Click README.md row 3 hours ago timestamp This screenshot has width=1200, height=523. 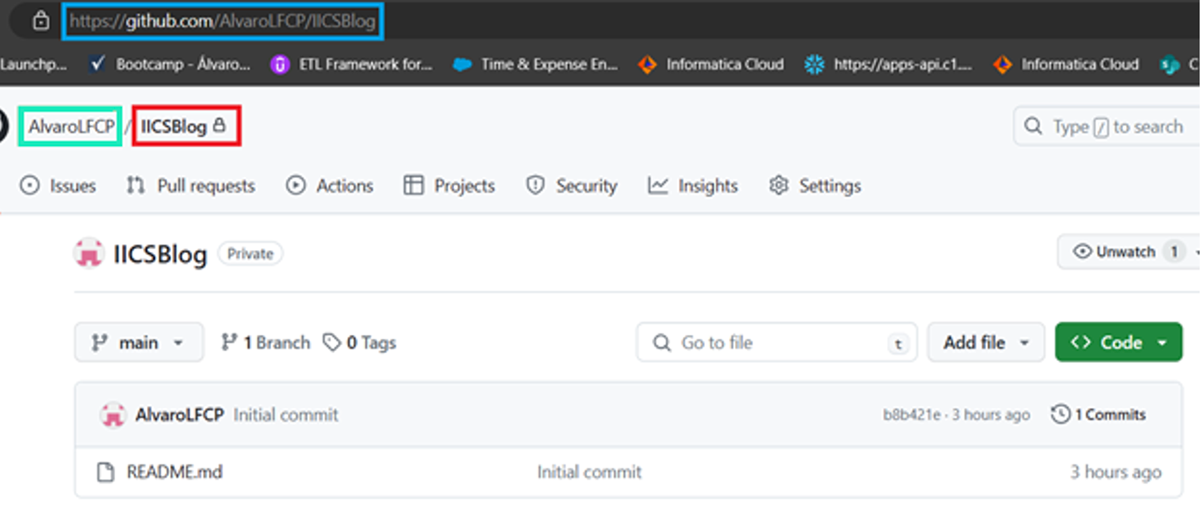click(x=1116, y=471)
